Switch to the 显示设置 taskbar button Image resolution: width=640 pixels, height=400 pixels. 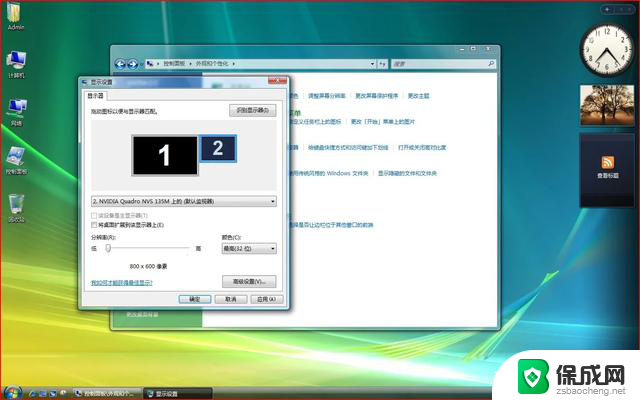(x=178, y=393)
